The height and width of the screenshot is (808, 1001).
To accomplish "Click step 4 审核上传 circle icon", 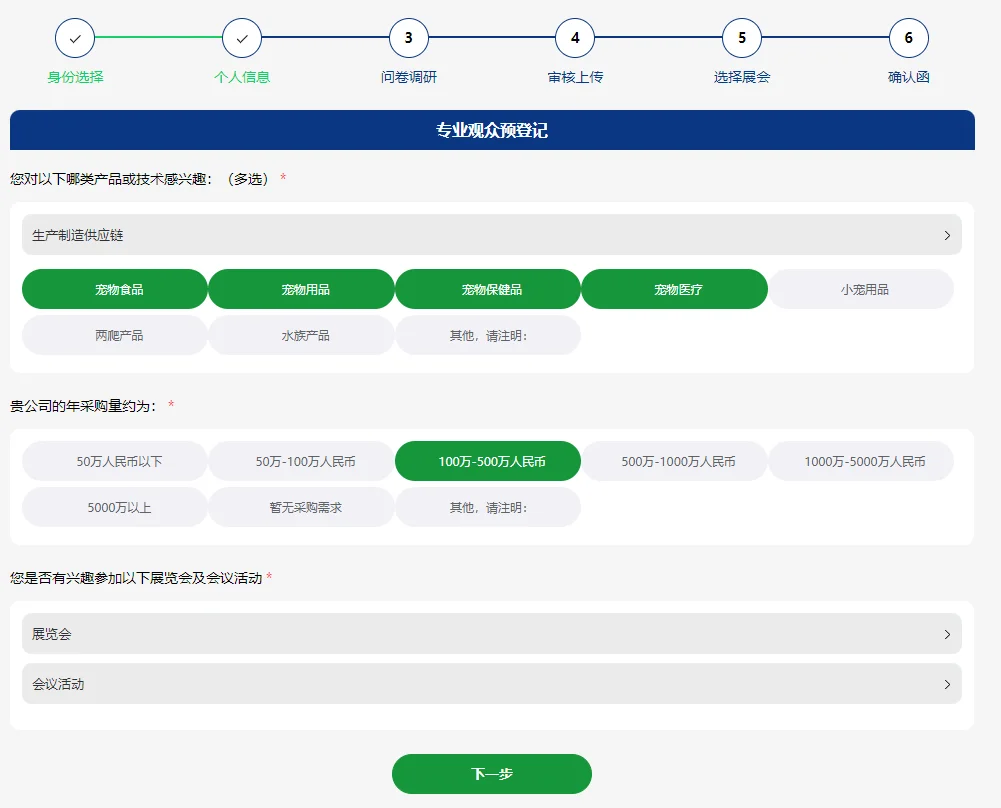I will pos(575,37).
